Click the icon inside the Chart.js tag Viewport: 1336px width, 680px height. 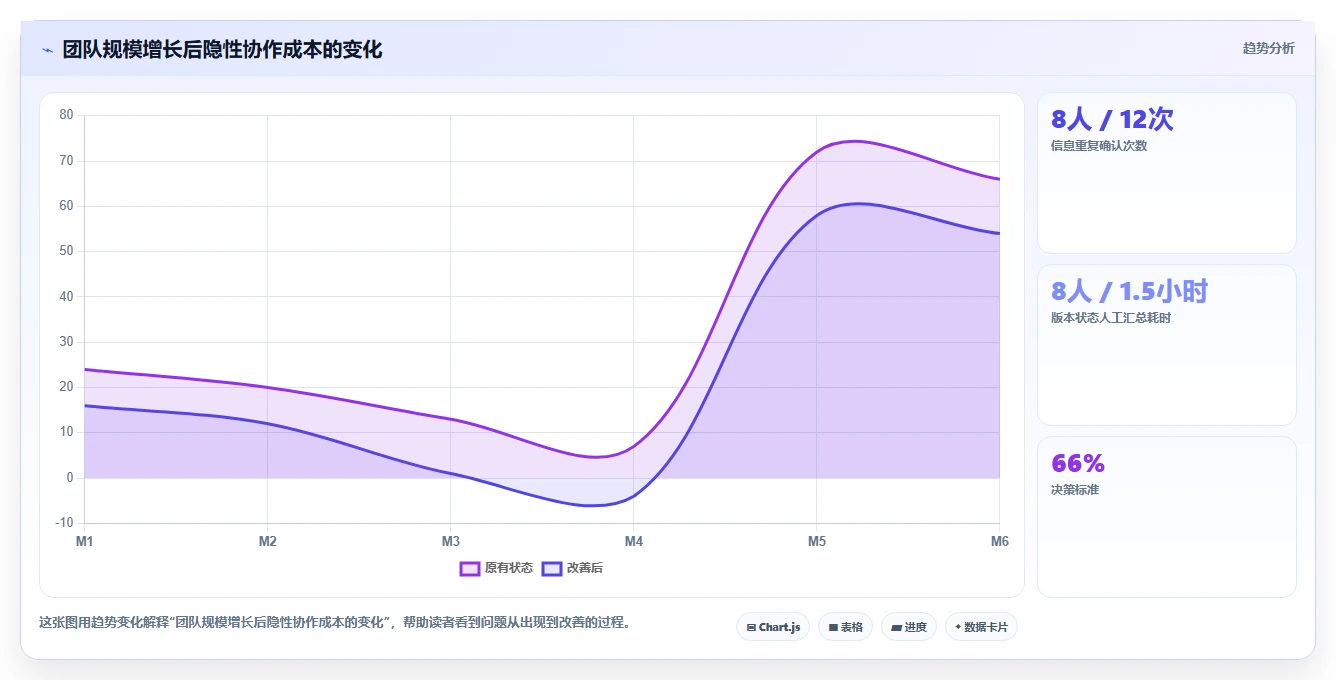coord(751,628)
